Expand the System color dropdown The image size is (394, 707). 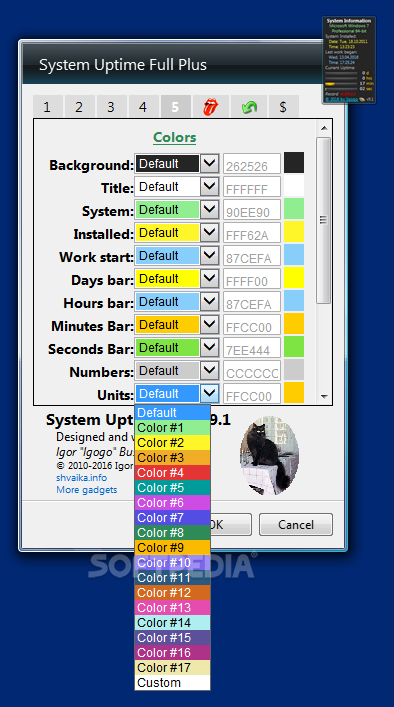click(210, 209)
